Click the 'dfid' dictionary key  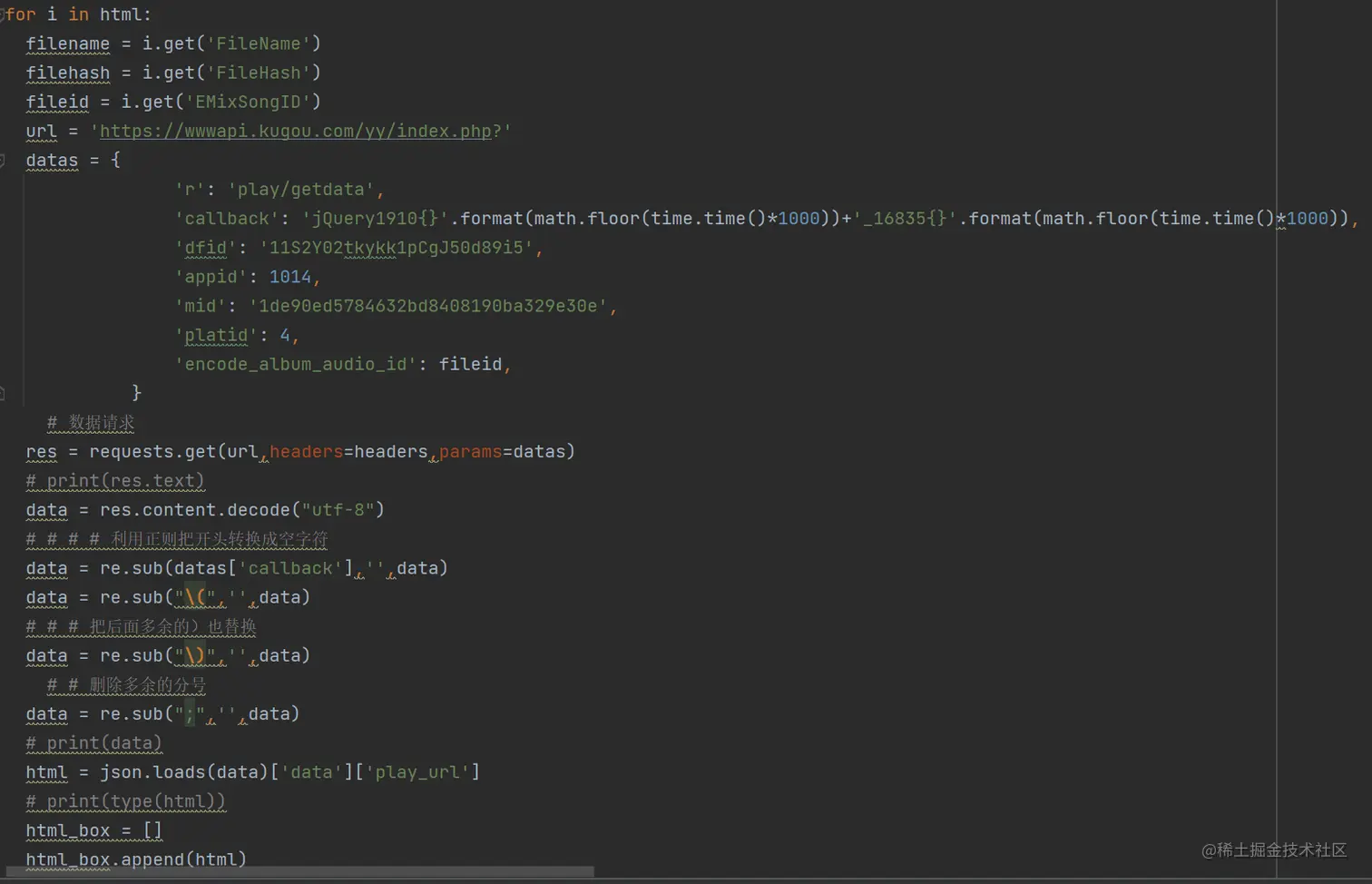(205, 248)
